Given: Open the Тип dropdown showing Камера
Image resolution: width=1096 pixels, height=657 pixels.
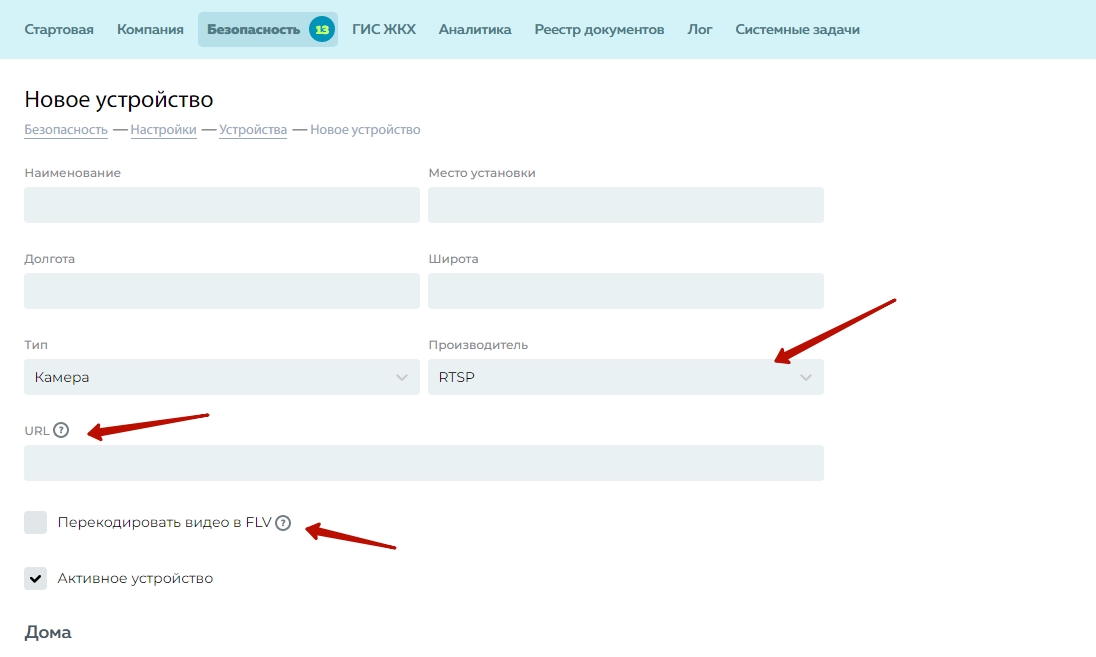Looking at the screenshot, I should [221, 377].
